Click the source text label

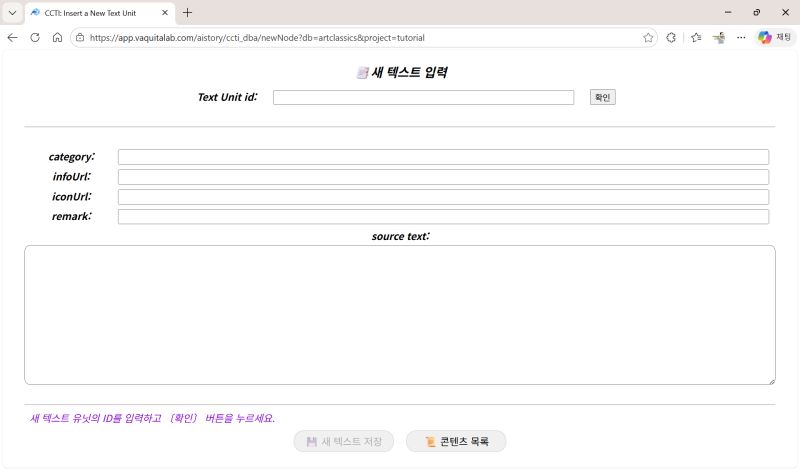pos(401,236)
